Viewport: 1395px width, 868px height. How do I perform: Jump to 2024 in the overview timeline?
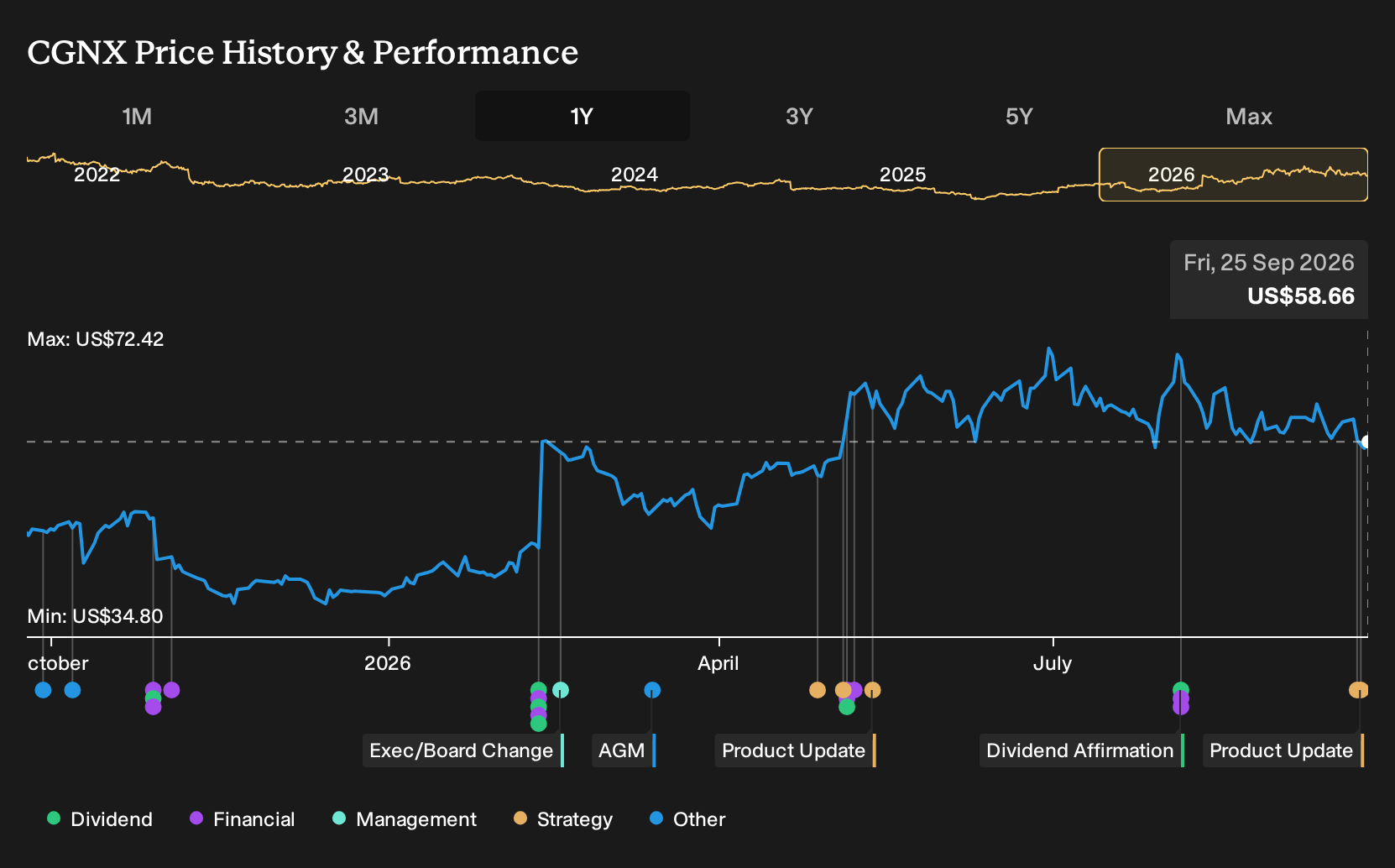[x=635, y=175]
